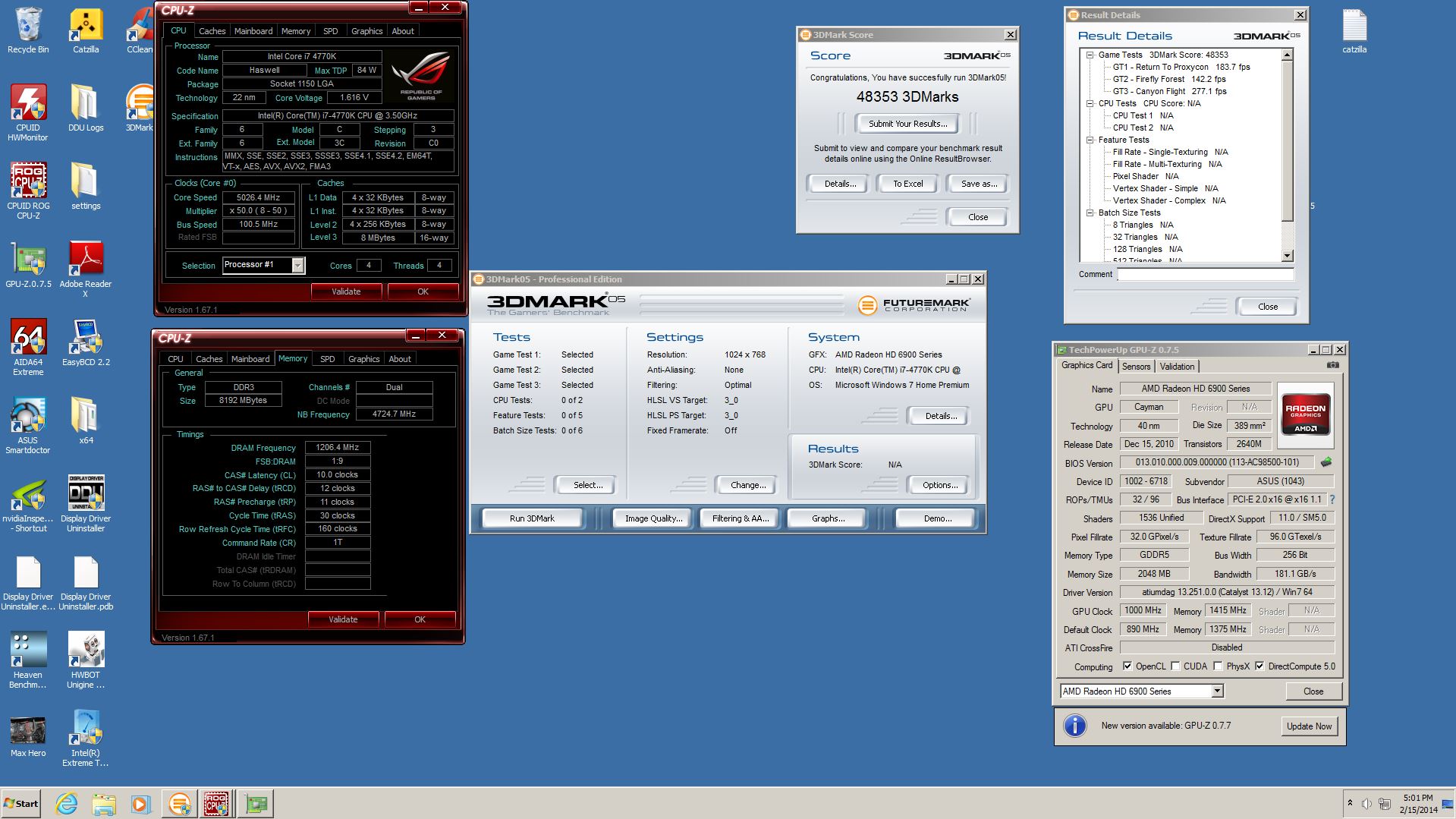Viewport: 1456px width, 819px height.
Task: Launch GPU-Z.0.7.5 desktop icon
Action: coord(28,264)
